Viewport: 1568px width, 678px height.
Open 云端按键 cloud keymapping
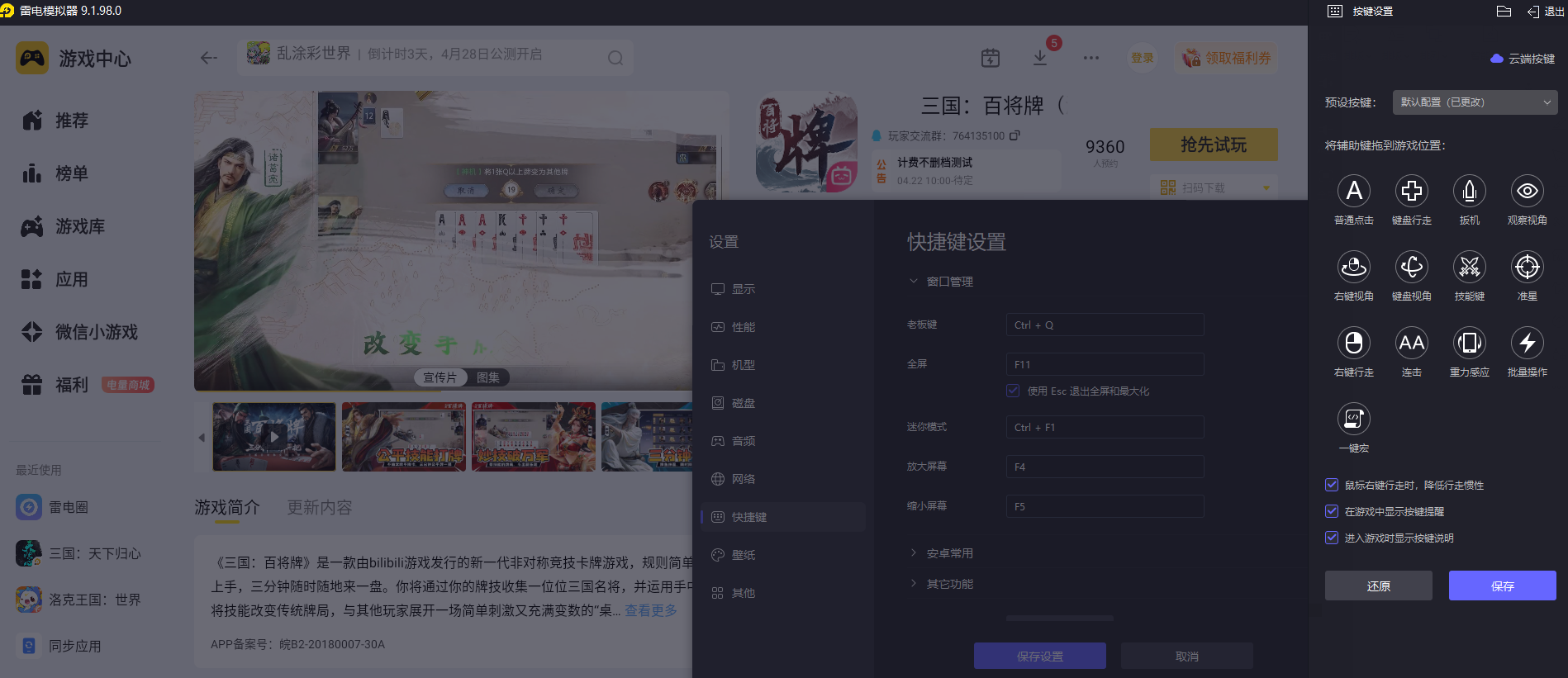coord(1523,59)
